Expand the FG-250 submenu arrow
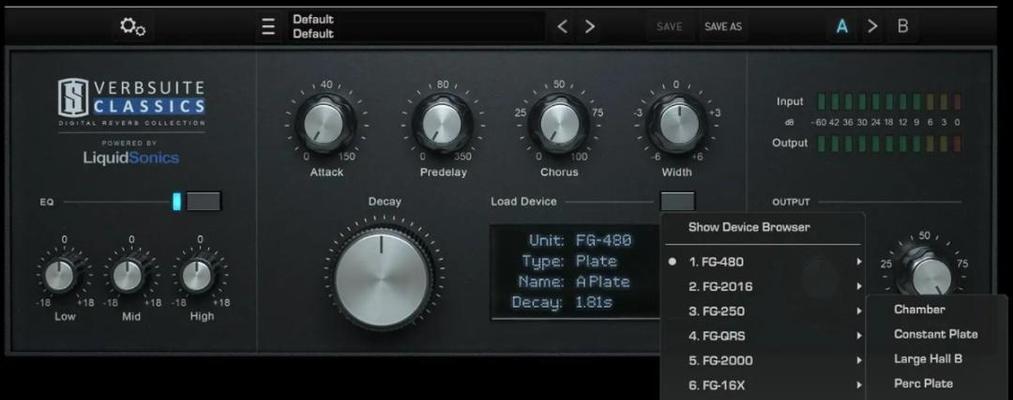Image resolution: width=1013 pixels, height=400 pixels. [859, 311]
